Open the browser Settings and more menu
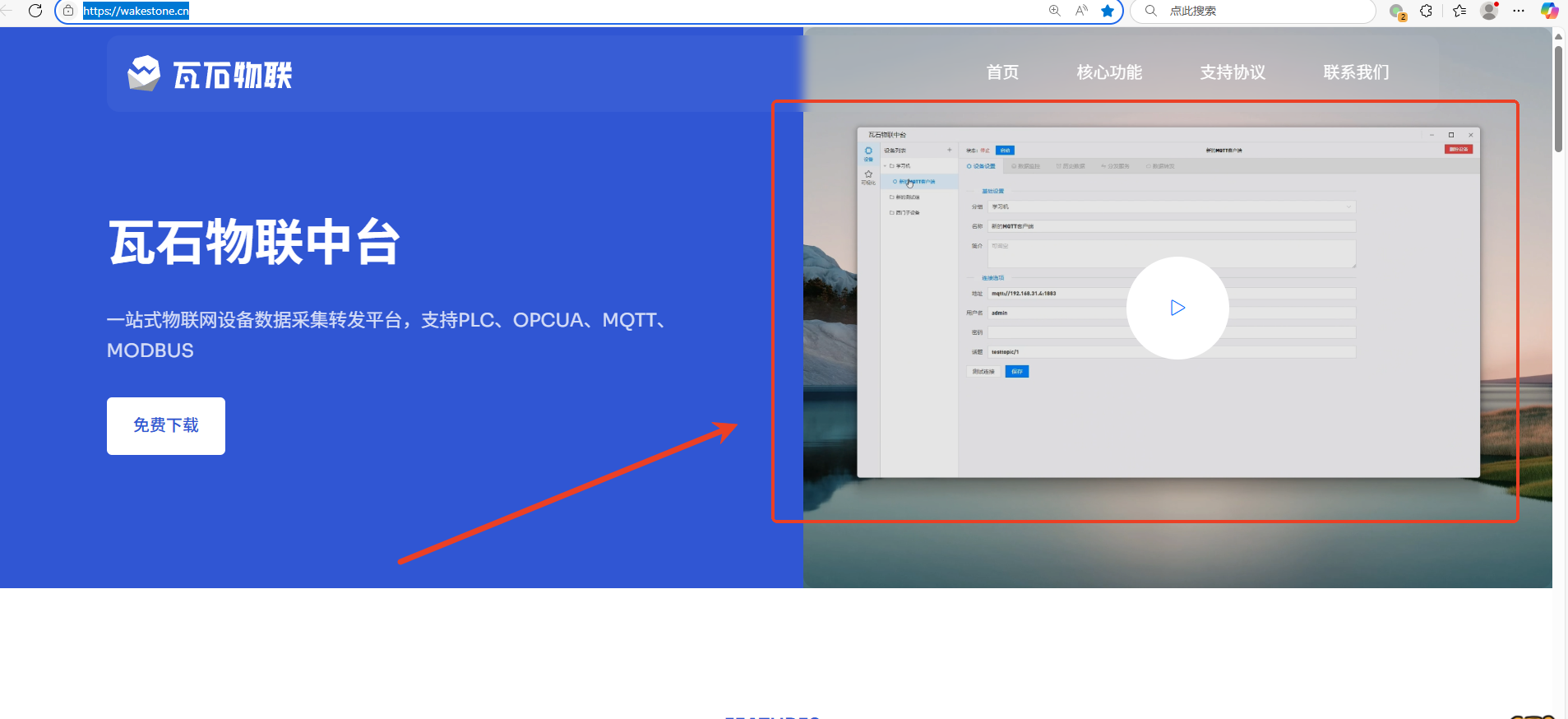This screenshot has width=1568, height=719. [1519, 11]
